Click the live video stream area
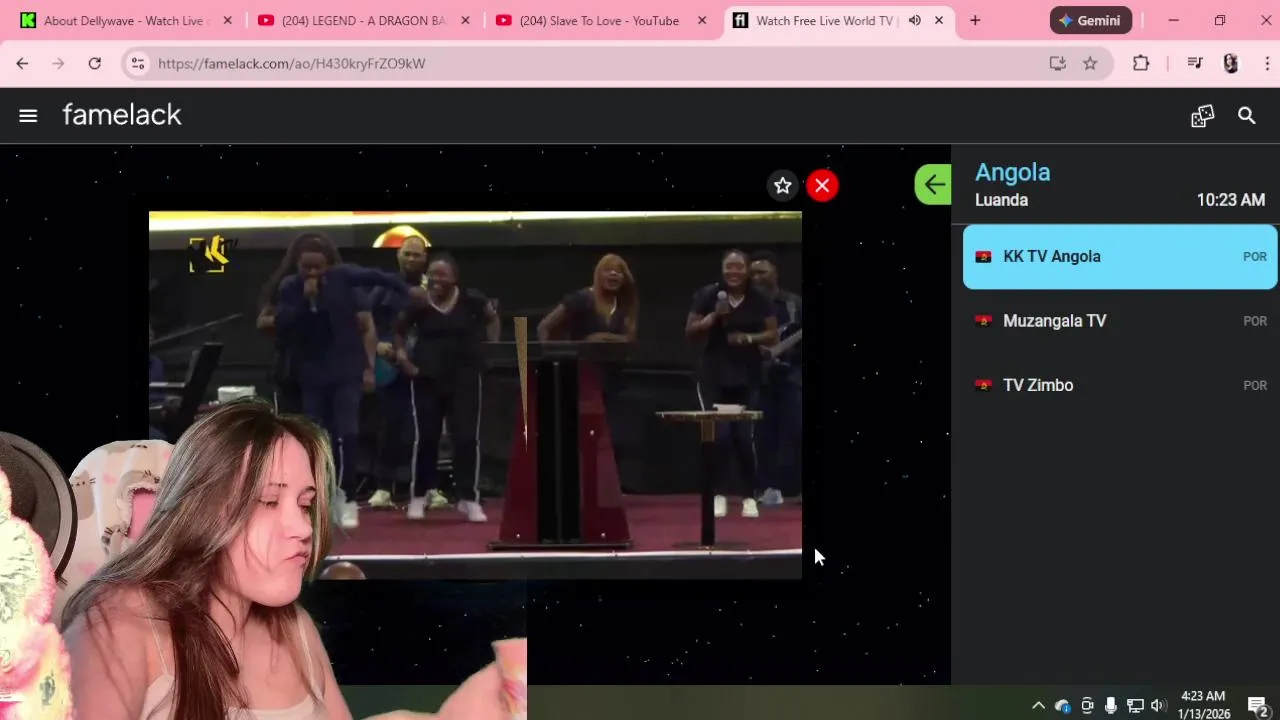1280x720 pixels. 475,395
